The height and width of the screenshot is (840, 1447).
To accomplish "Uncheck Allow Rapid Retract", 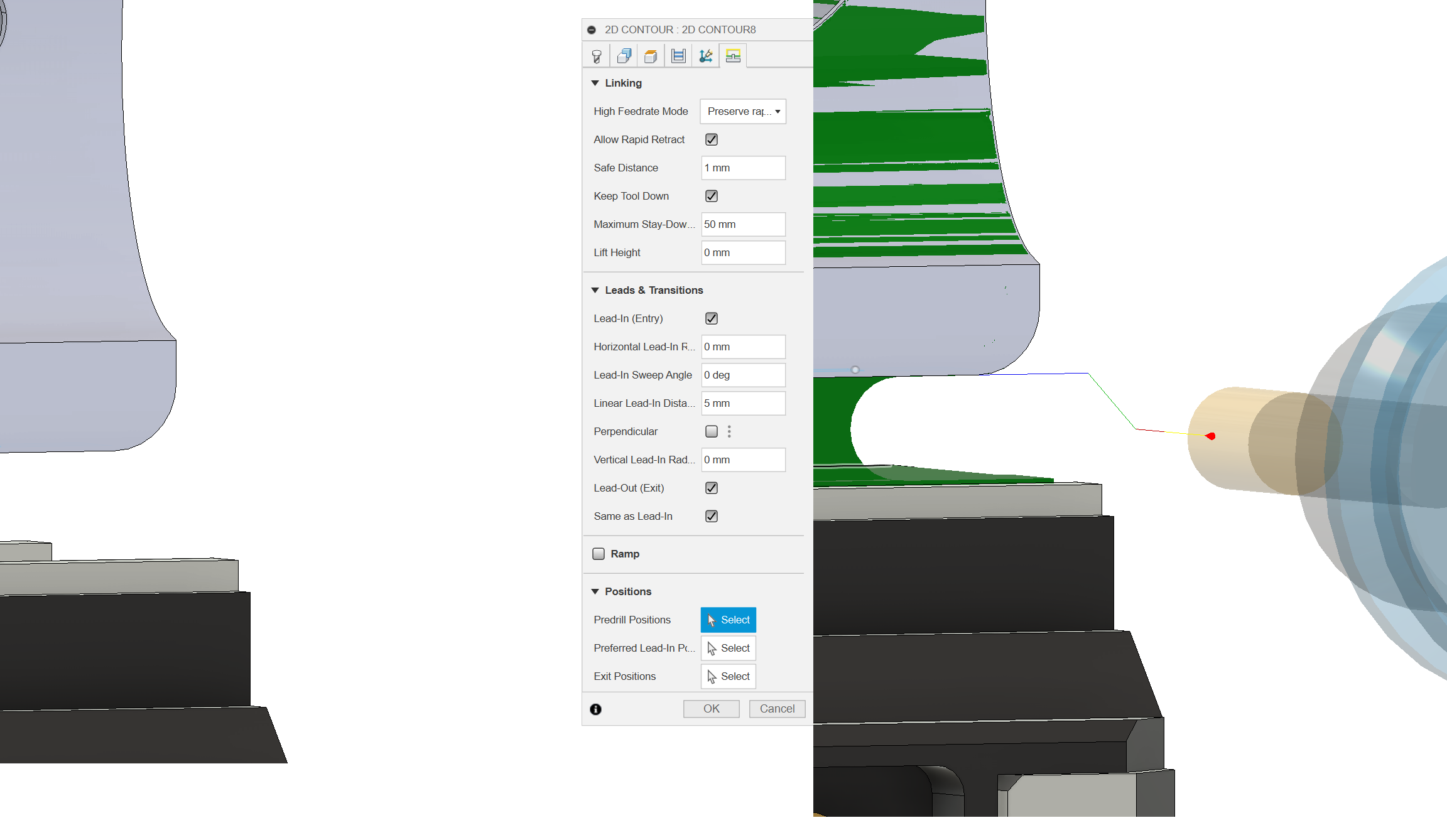I will 711,139.
